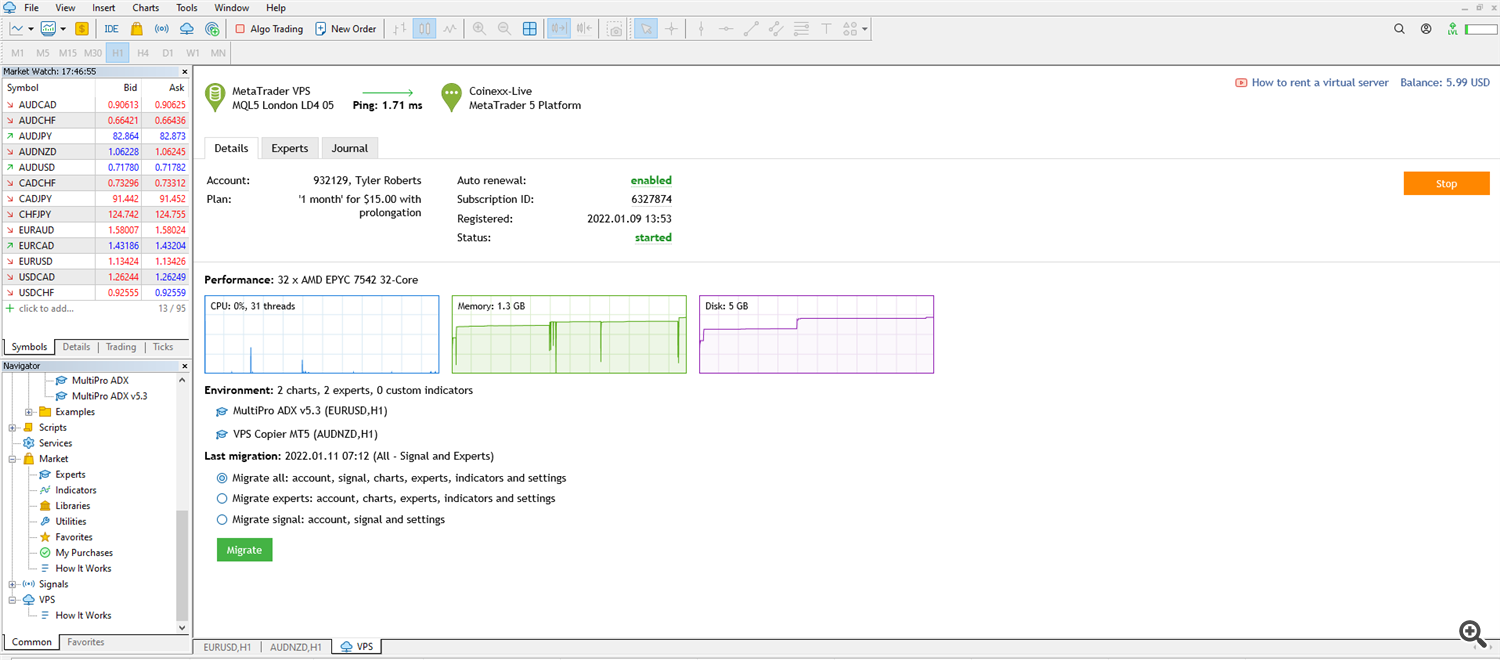The image size is (1500, 660).
Task: Open the Charts menu
Action: coord(146,8)
